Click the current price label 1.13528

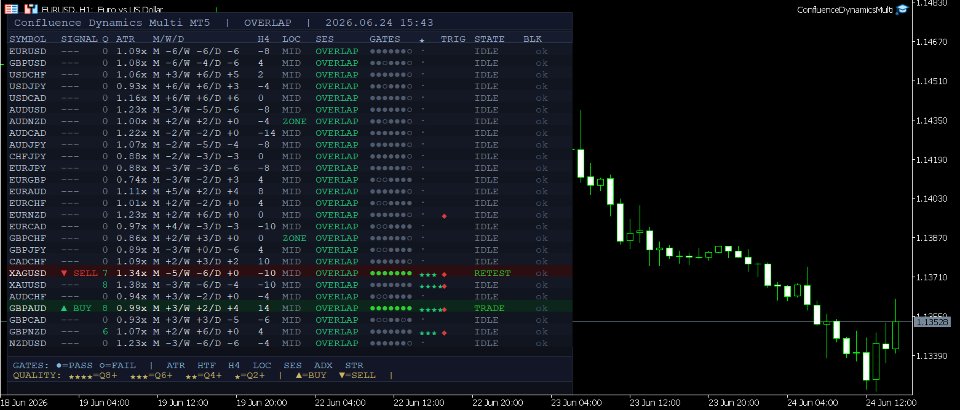(x=931, y=321)
